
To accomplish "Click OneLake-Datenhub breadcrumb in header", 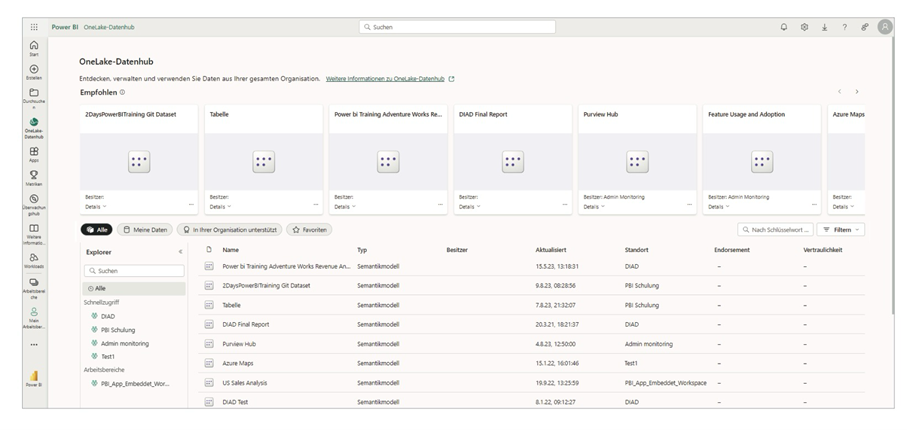I will click(x=109, y=27).
